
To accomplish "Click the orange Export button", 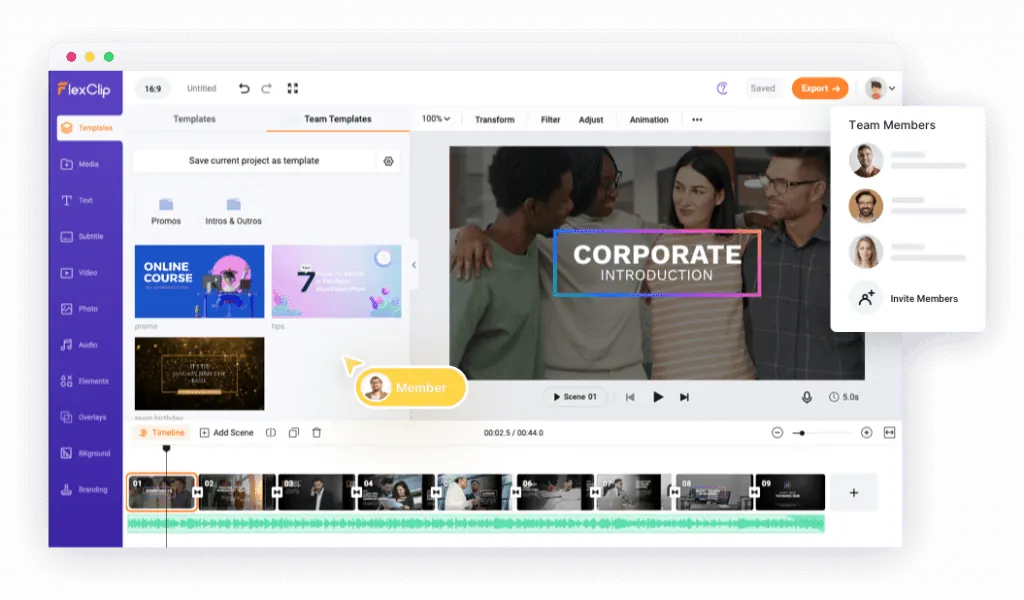I will [x=820, y=88].
